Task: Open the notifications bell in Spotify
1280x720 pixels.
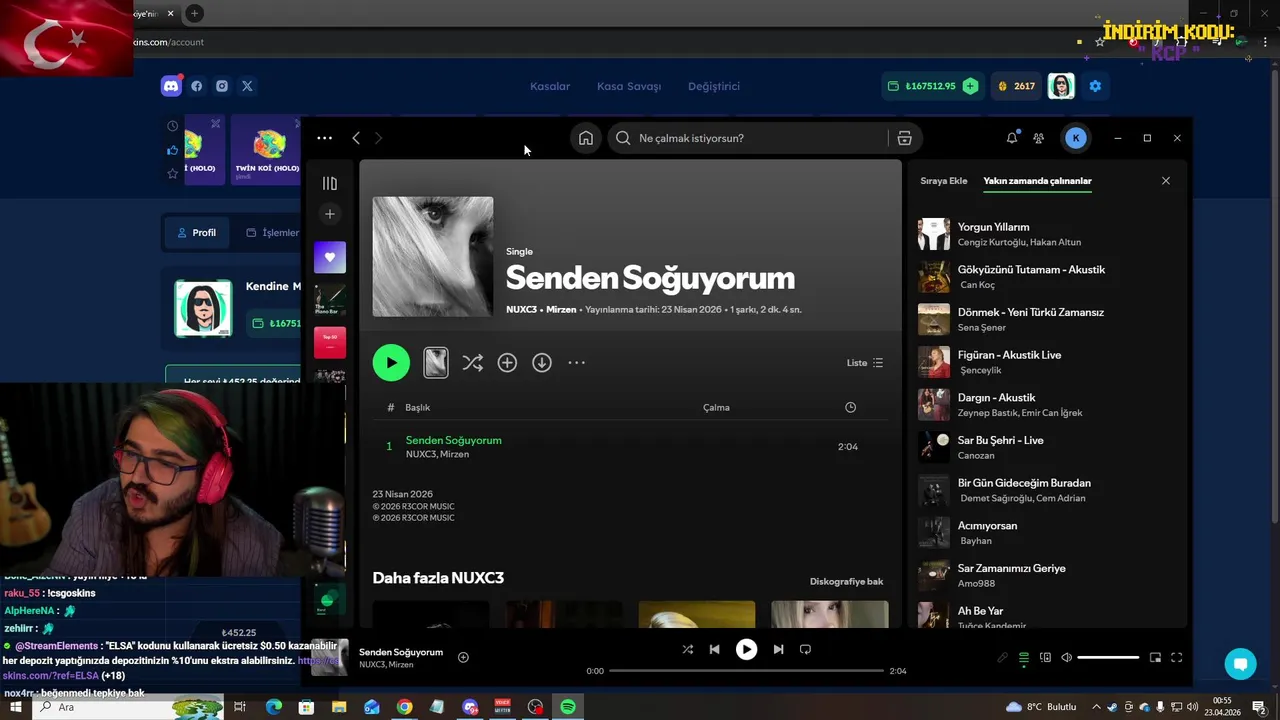Action: click(x=1012, y=138)
